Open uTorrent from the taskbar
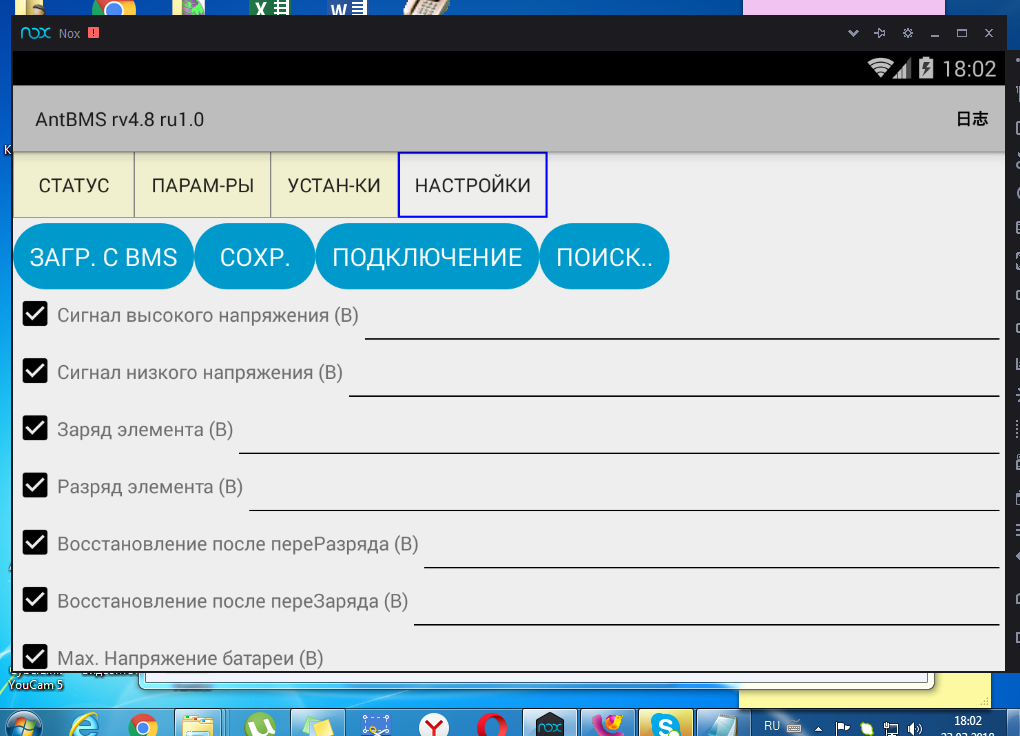This screenshot has height=736, width=1020. pyautogui.click(x=263, y=724)
